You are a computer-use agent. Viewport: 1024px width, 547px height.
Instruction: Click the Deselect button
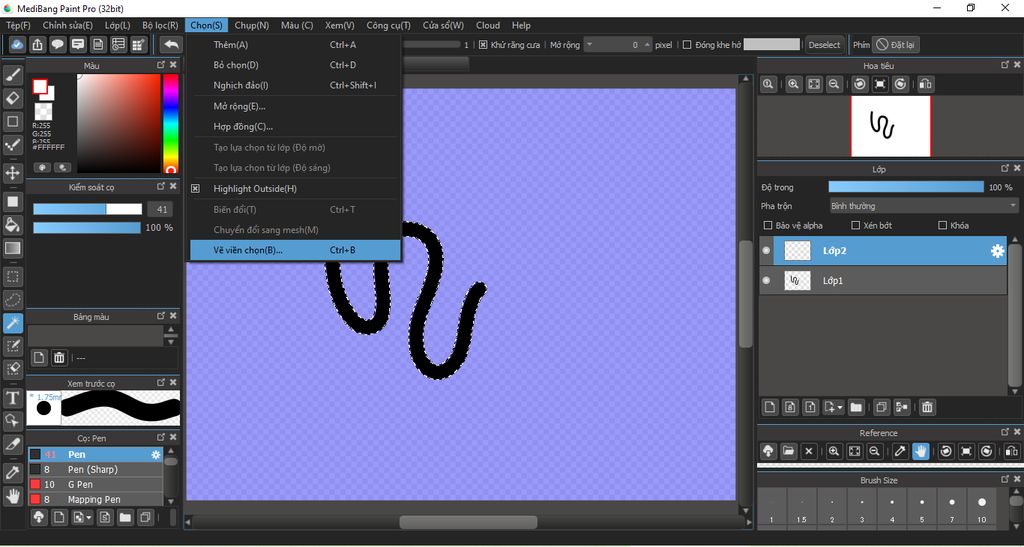click(824, 45)
